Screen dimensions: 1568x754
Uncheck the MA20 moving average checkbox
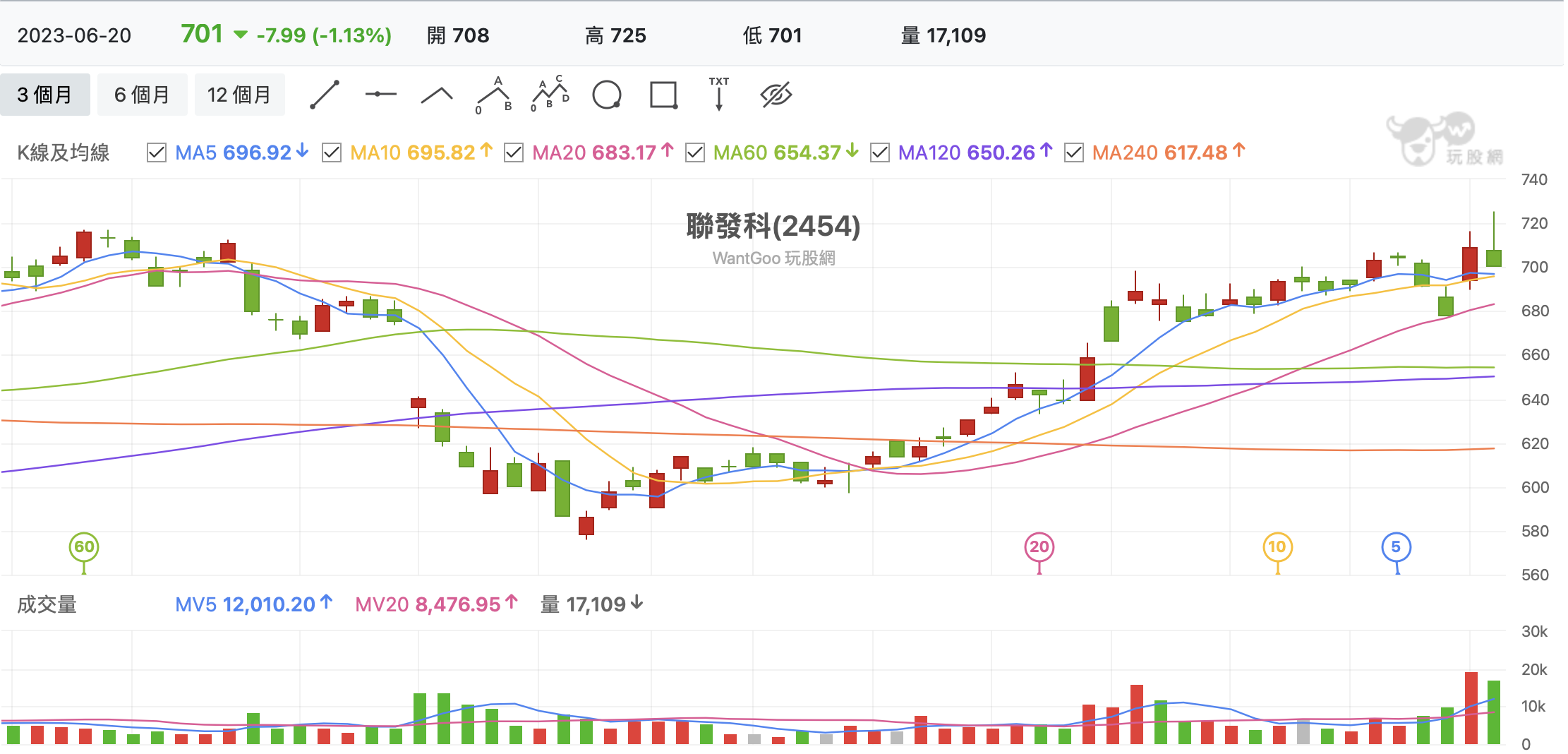pyautogui.click(x=514, y=152)
